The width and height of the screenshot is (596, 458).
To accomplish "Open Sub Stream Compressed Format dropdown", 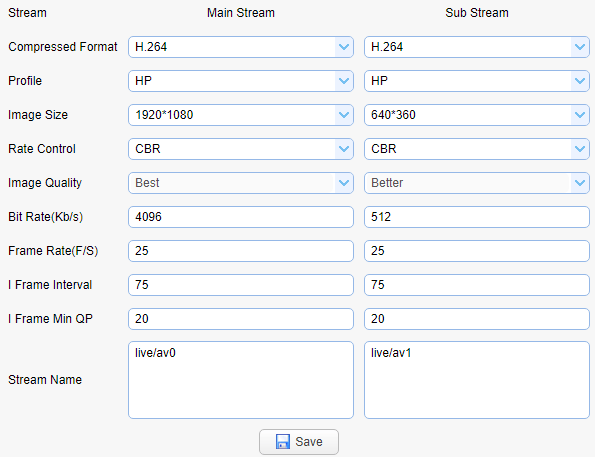I will [x=477, y=47].
